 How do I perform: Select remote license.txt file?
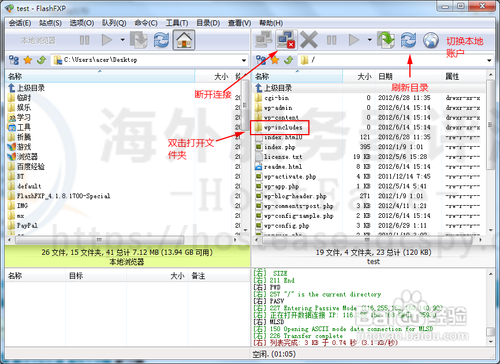tap(279, 157)
